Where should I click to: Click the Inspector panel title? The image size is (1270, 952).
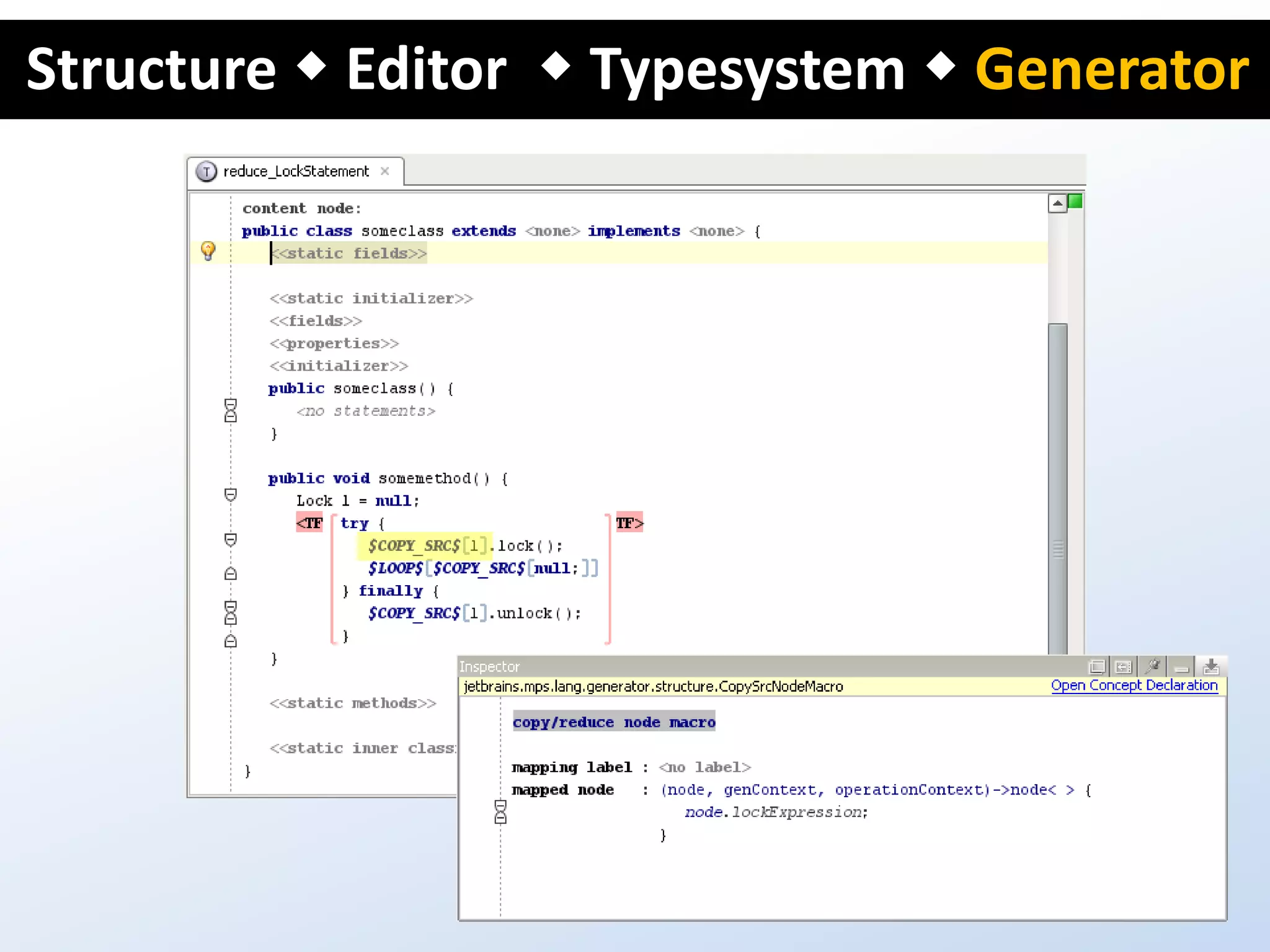(x=489, y=667)
